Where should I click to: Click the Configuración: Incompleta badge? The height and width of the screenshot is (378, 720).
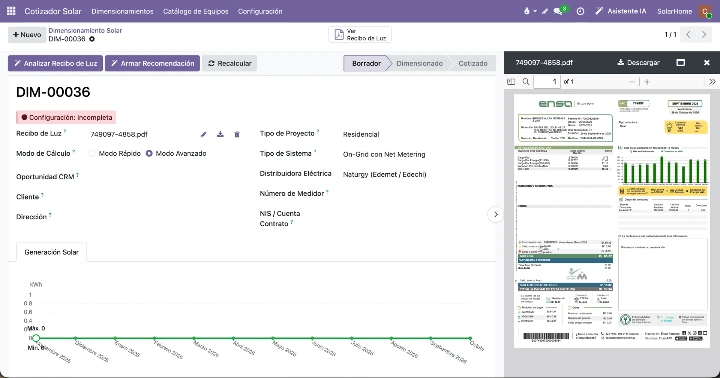tap(66, 118)
